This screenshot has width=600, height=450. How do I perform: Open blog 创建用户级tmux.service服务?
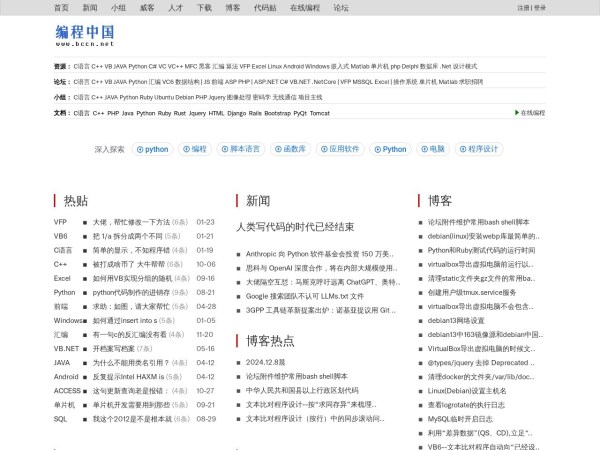coord(472,293)
